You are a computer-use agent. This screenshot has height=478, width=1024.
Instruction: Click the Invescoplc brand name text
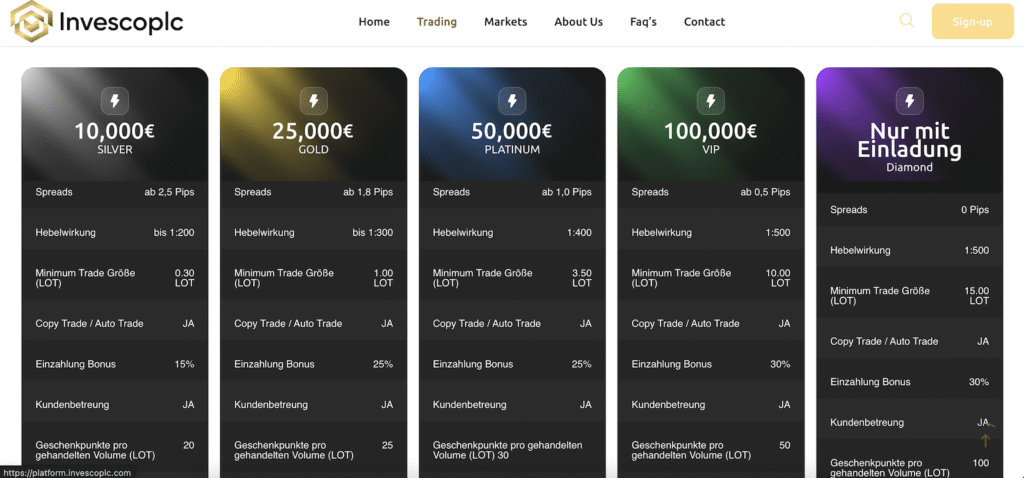[x=121, y=22]
